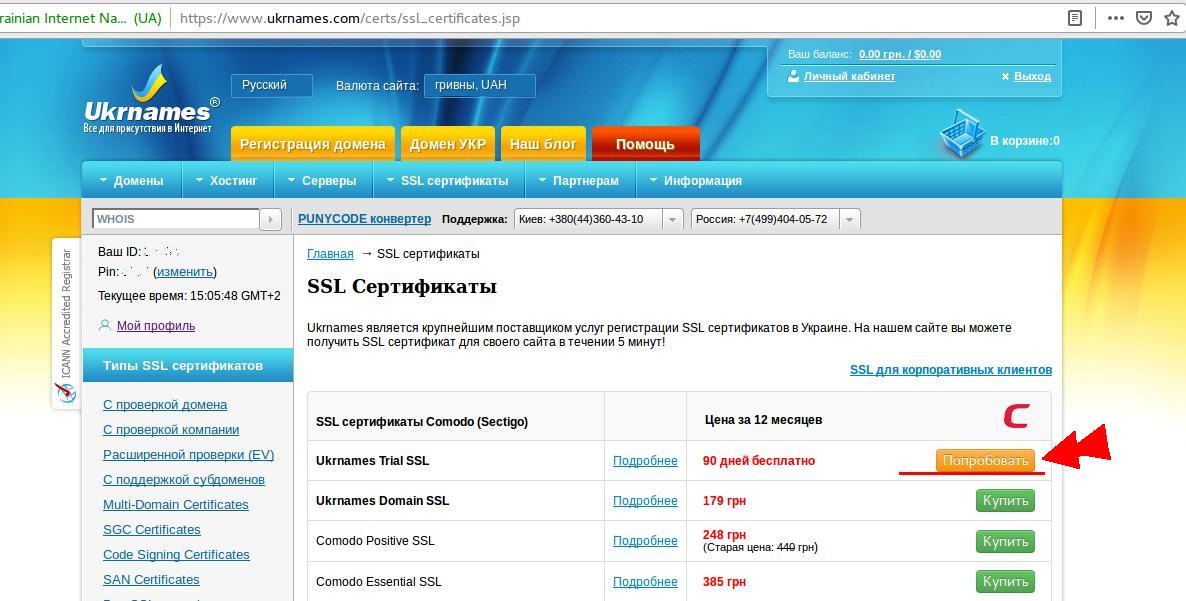Image resolution: width=1186 pixels, height=601 pixels.
Task: Click the ICANN Accredited Registrar badge
Action: pos(67,323)
